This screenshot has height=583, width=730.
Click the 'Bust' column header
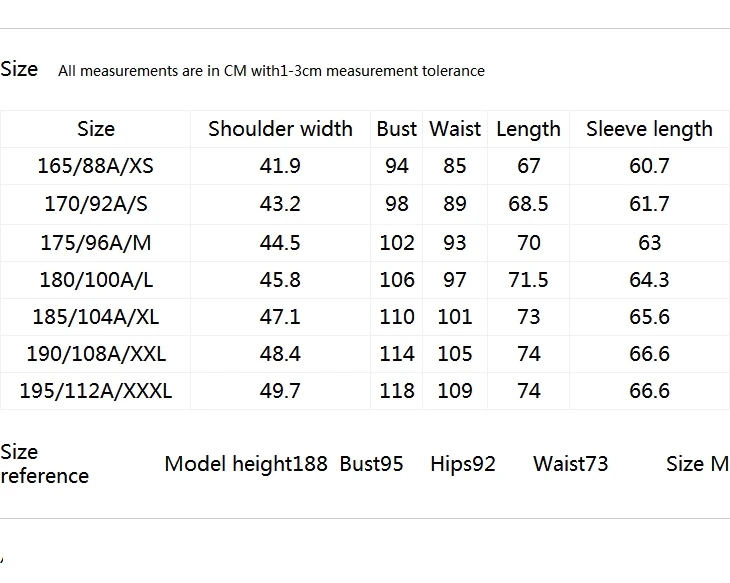pos(397,129)
